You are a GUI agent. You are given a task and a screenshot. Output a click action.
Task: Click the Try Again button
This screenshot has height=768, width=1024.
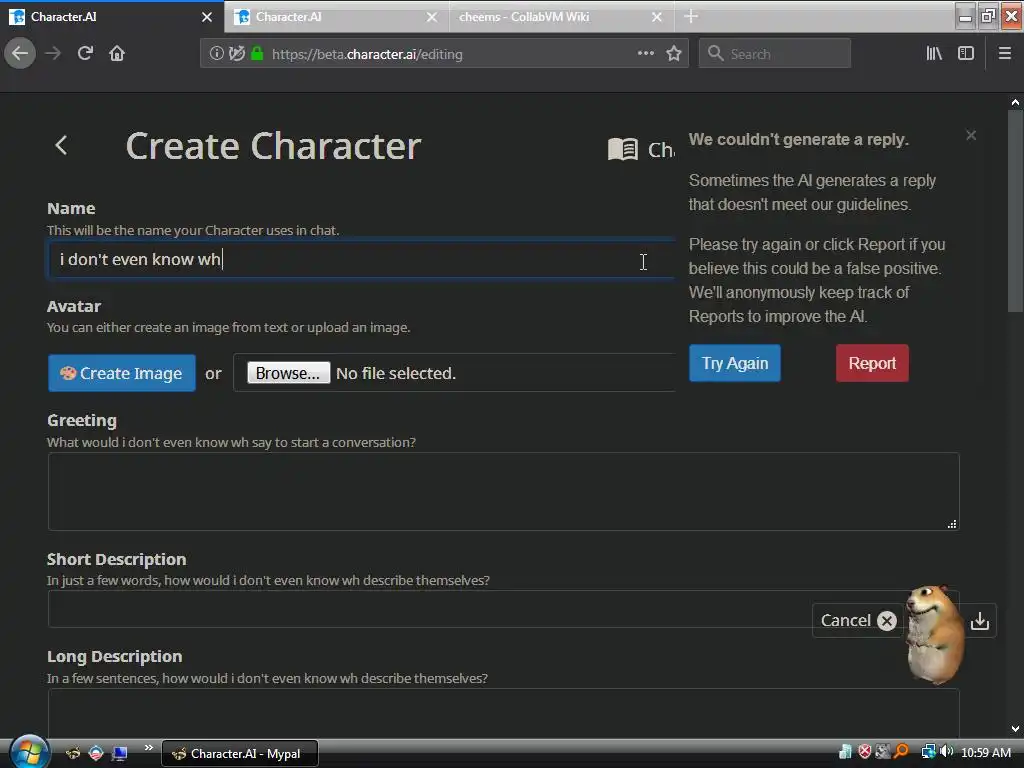(x=735, y=363)
